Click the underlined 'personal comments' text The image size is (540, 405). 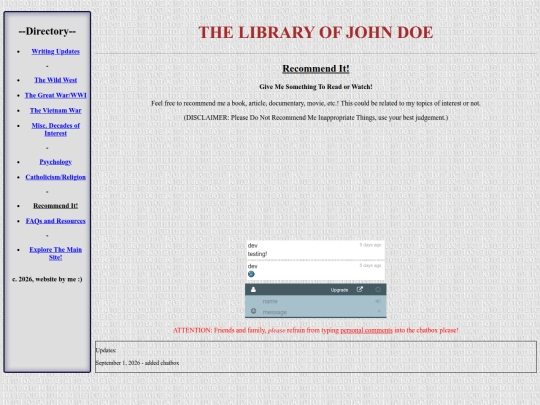click(x=366, y=330)
